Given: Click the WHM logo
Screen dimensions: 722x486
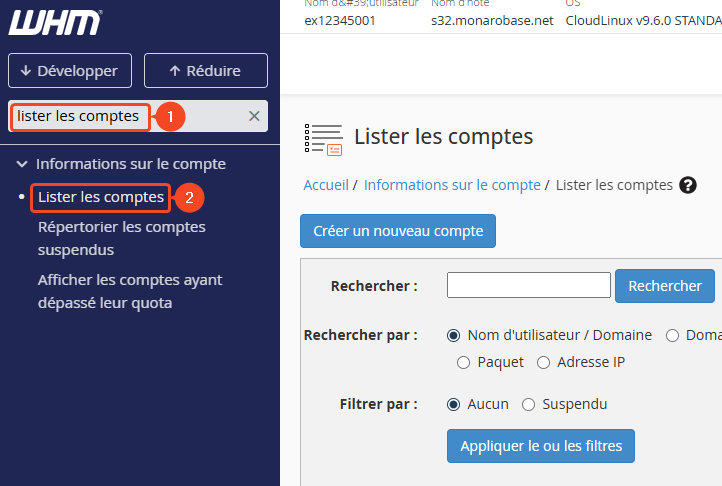Looking at the screenshot, I should click(54, 22).
